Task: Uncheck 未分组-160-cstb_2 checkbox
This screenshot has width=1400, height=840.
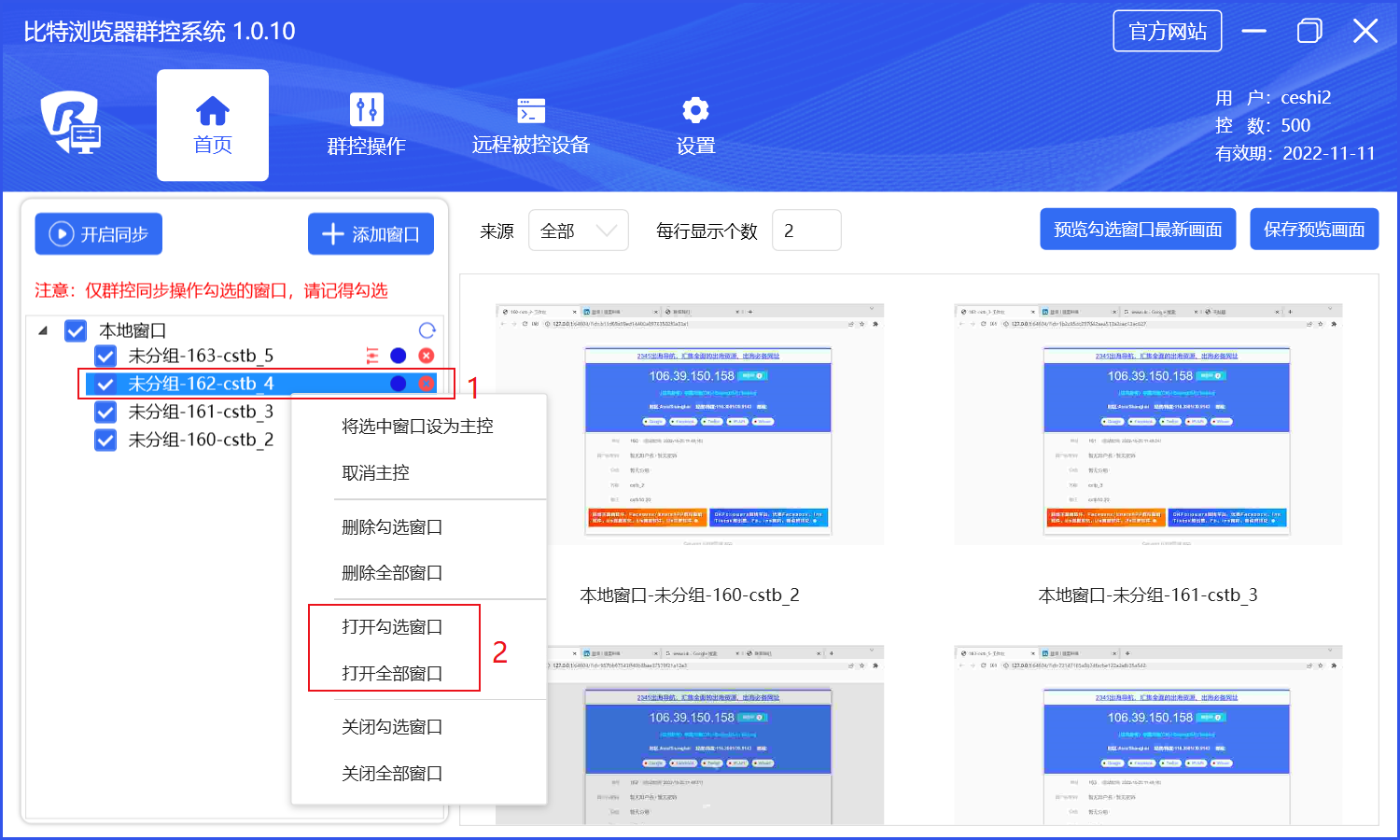Action: [x=105, y=440]
